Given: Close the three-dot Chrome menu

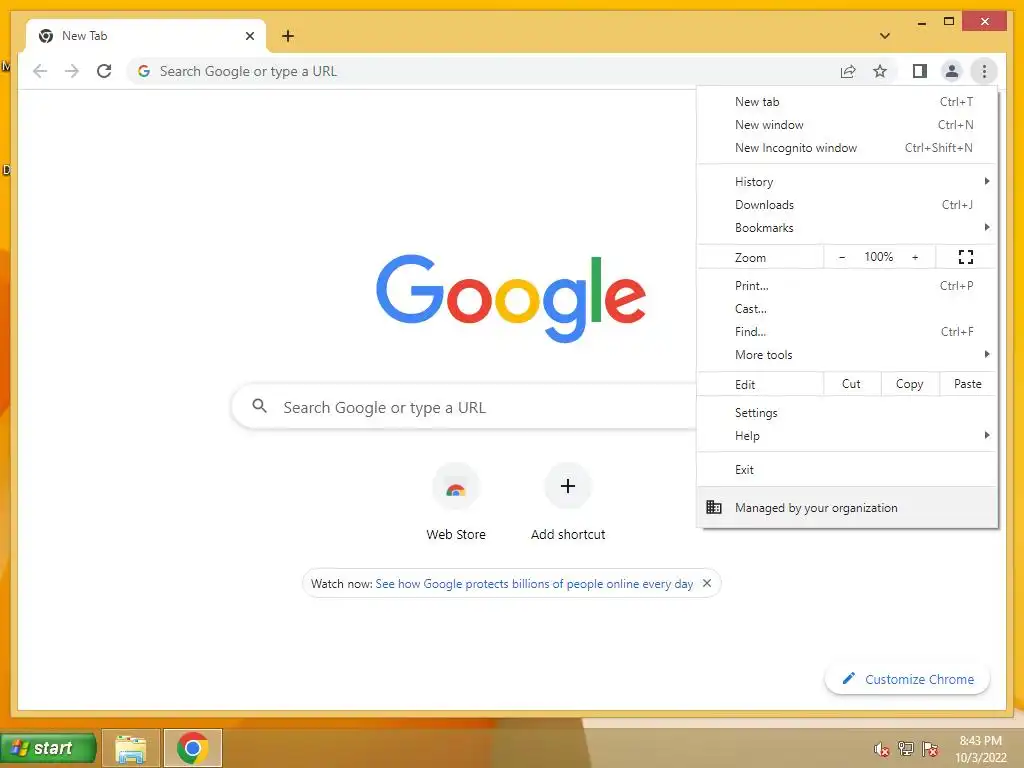Looking at the screenshot, I should pos(984,71).
